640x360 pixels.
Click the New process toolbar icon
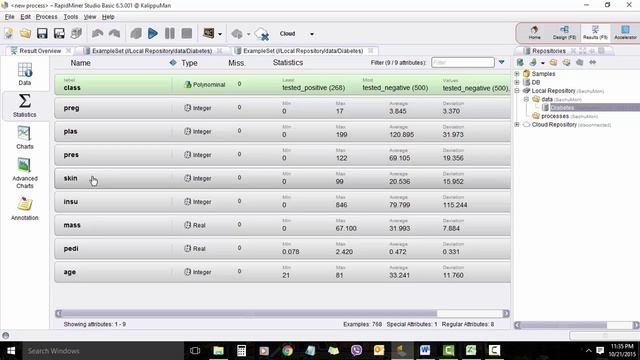pos(9,33)
